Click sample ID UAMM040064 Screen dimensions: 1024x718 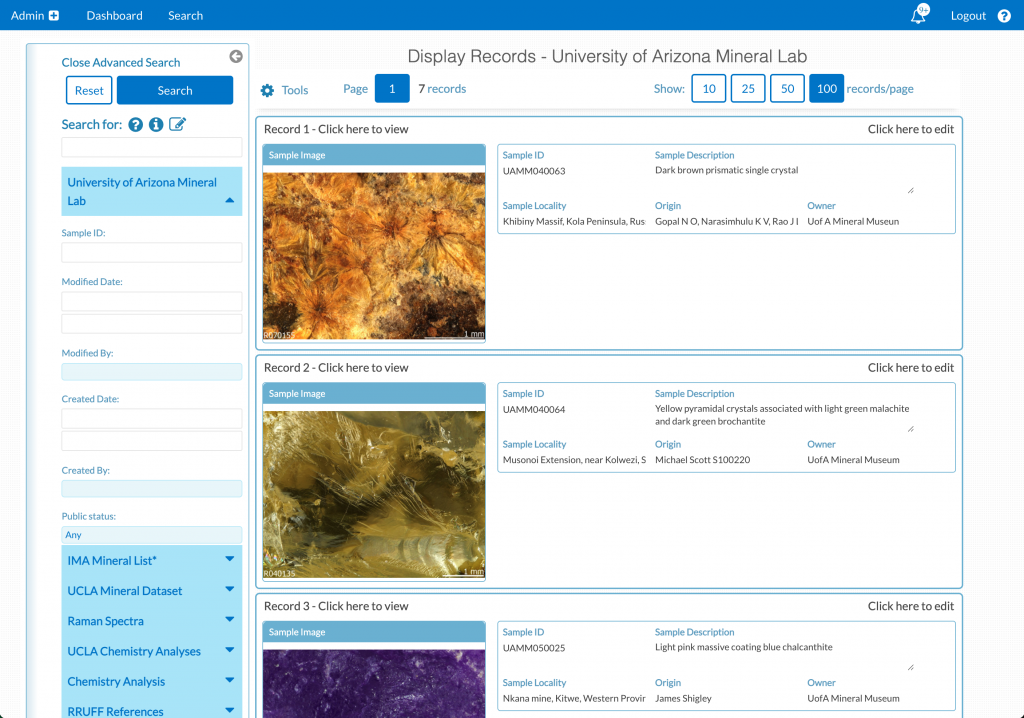coord(534,410)
